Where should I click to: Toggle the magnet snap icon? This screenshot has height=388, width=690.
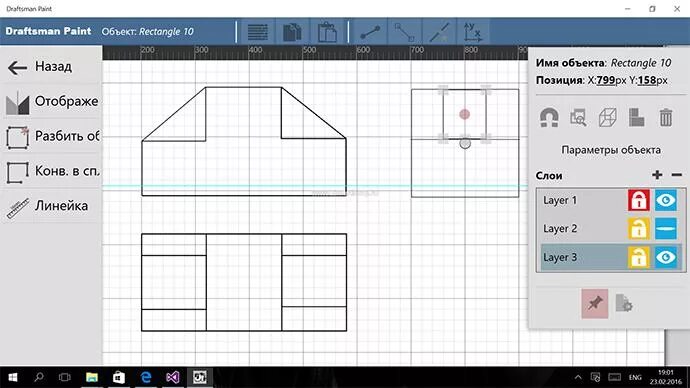[549, 118]
